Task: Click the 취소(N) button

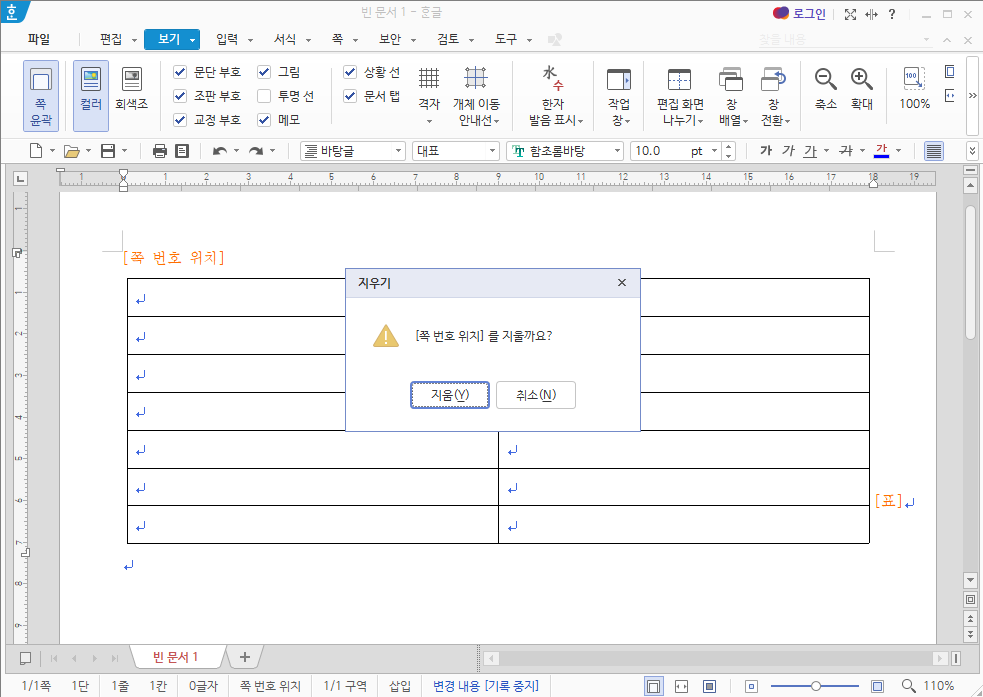Action: tap(535, 395)
